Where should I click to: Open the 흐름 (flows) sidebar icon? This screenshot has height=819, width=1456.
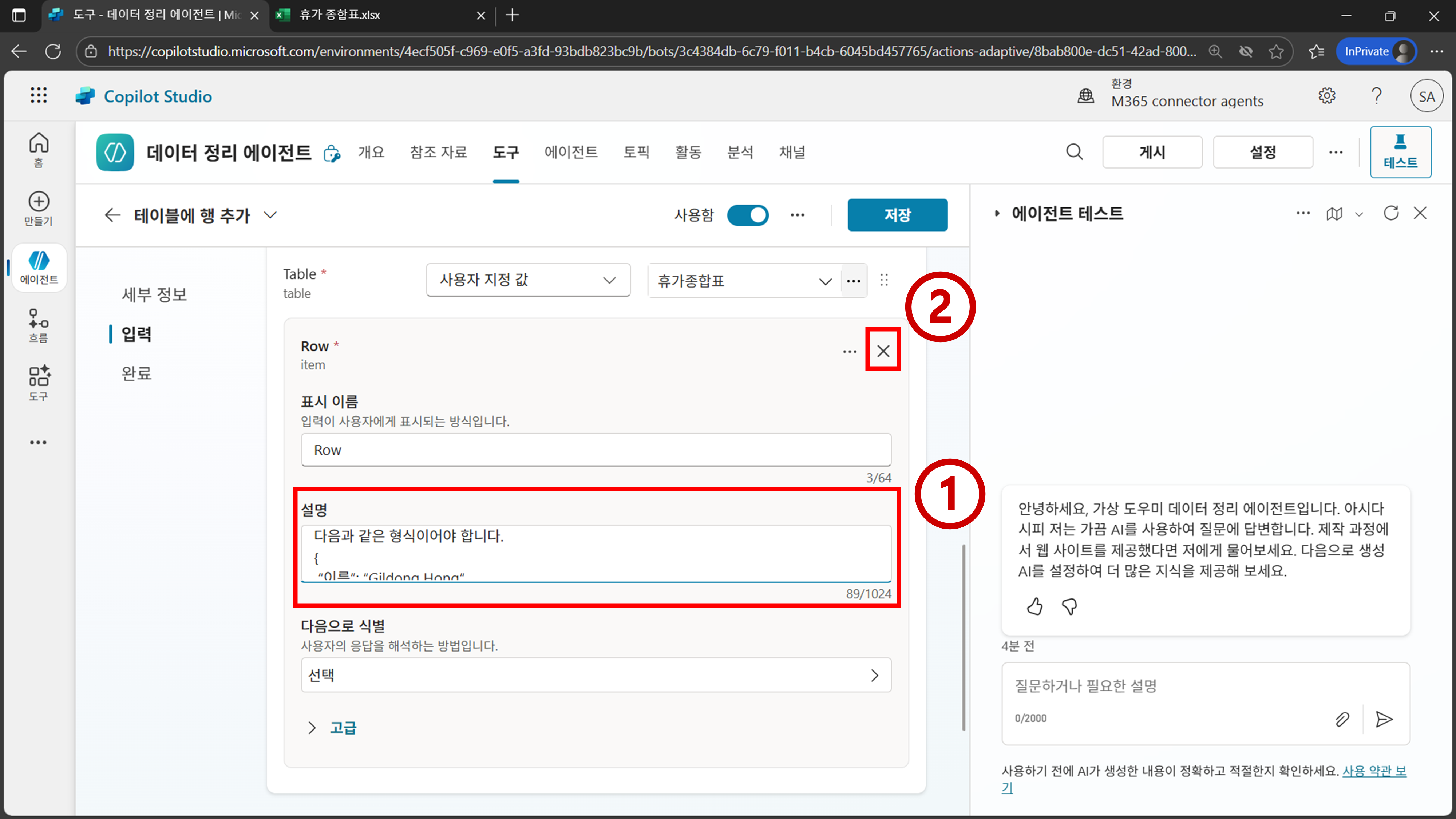coord(39,325)
